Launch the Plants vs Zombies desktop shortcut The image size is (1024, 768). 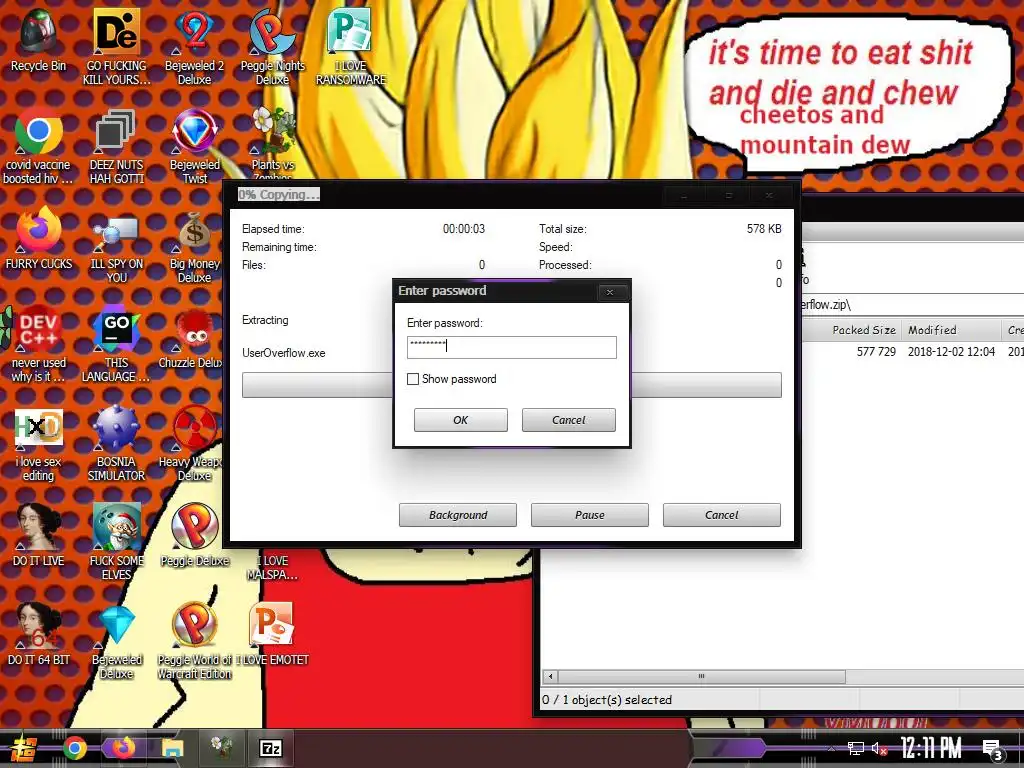tap(273, 144)
